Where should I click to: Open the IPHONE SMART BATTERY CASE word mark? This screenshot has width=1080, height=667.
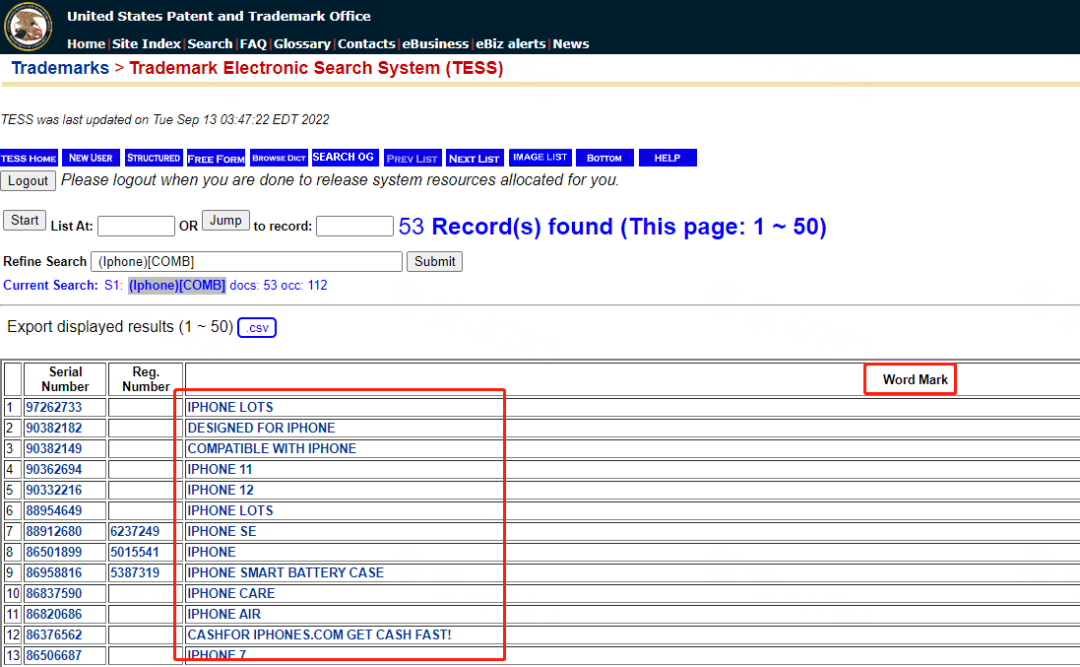click(x=285, y=573)
